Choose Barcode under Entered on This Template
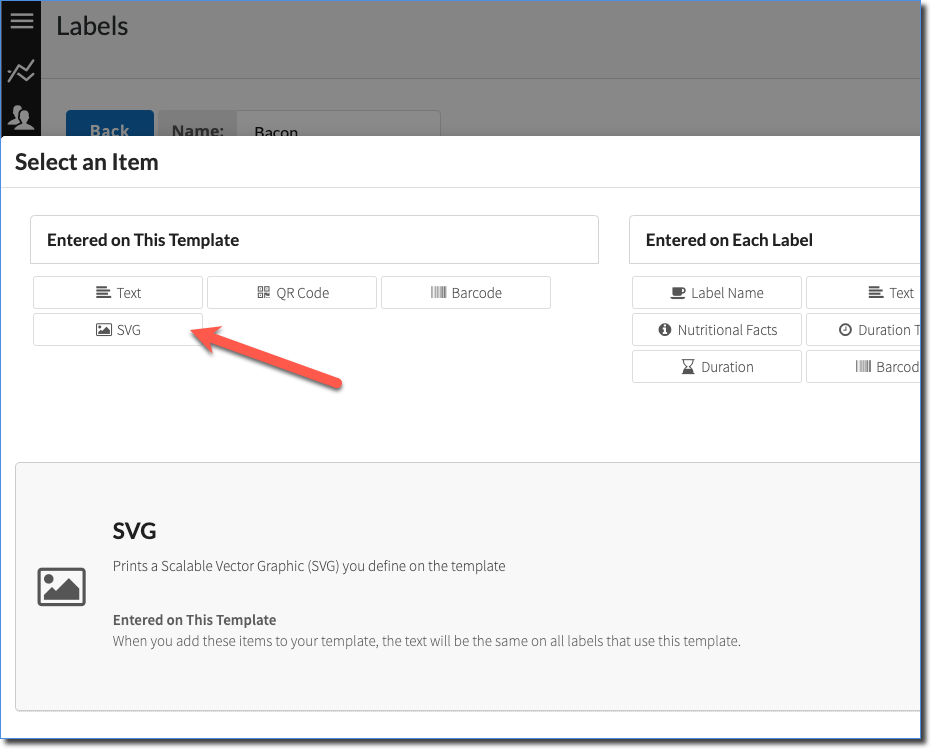The height and width of the screenshot is (749, 931). point(466,293)
